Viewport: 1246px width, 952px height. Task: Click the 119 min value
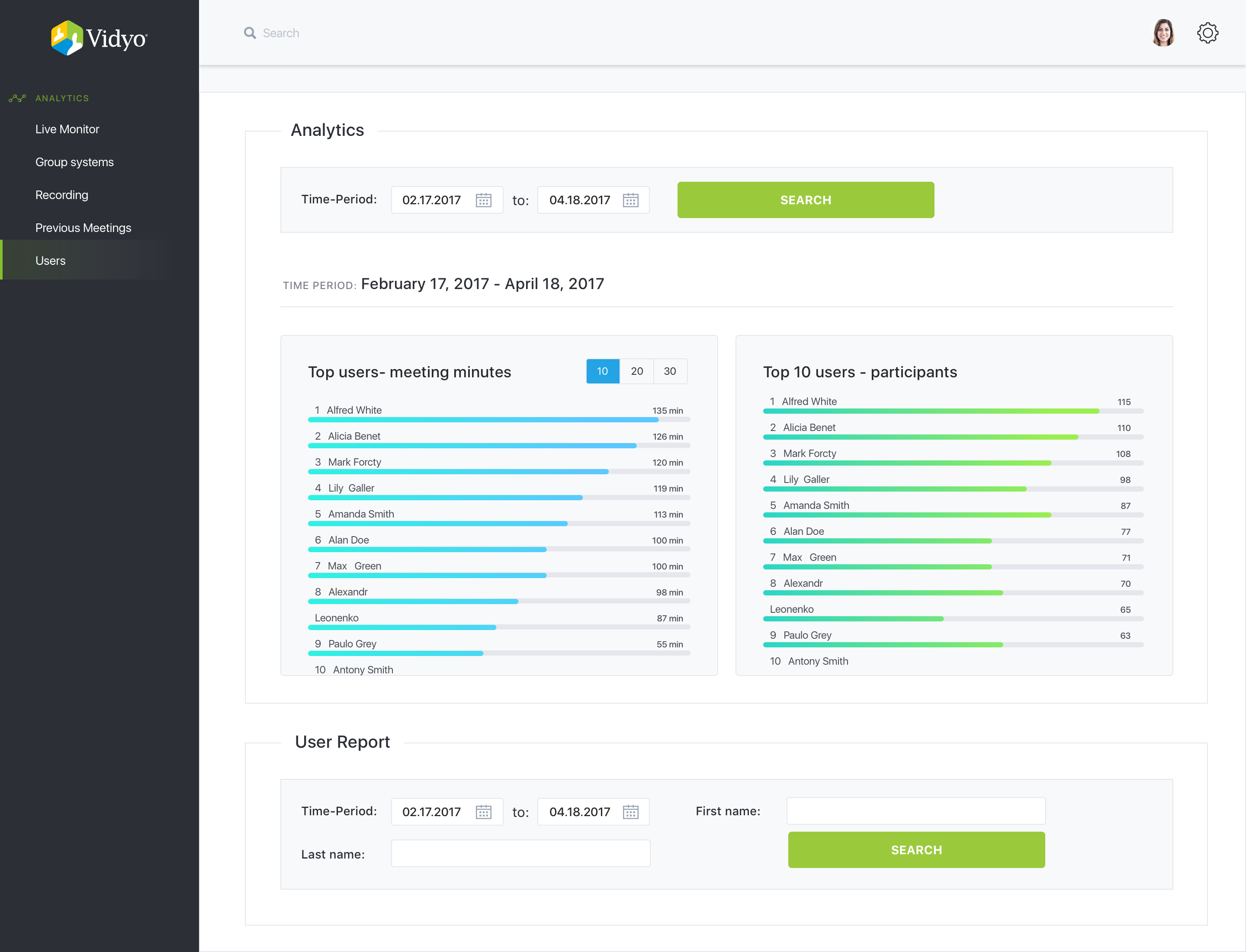pyautogui.click(x=668, y=489)
